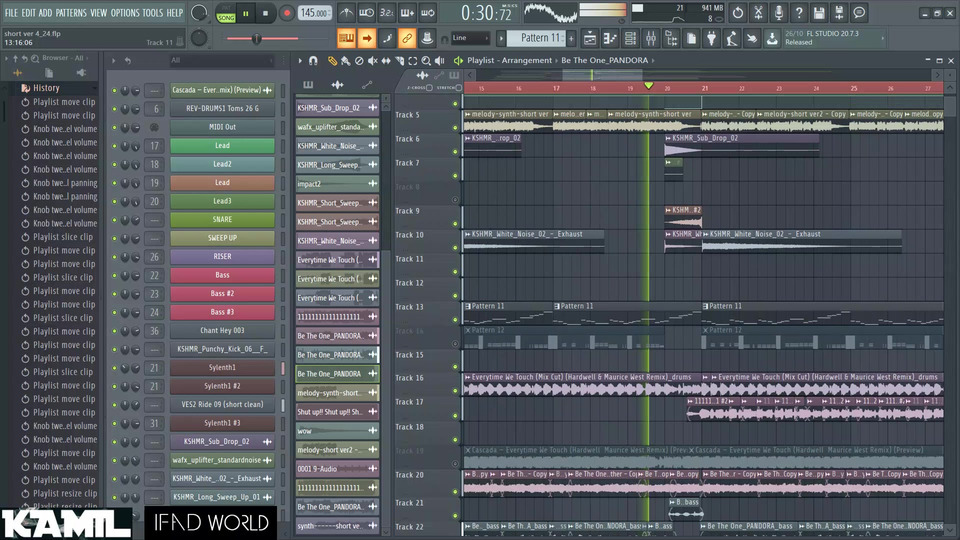This screenshot has width=960, height=540.
Task: Click the RISER channel button
Action: (222, 257)
